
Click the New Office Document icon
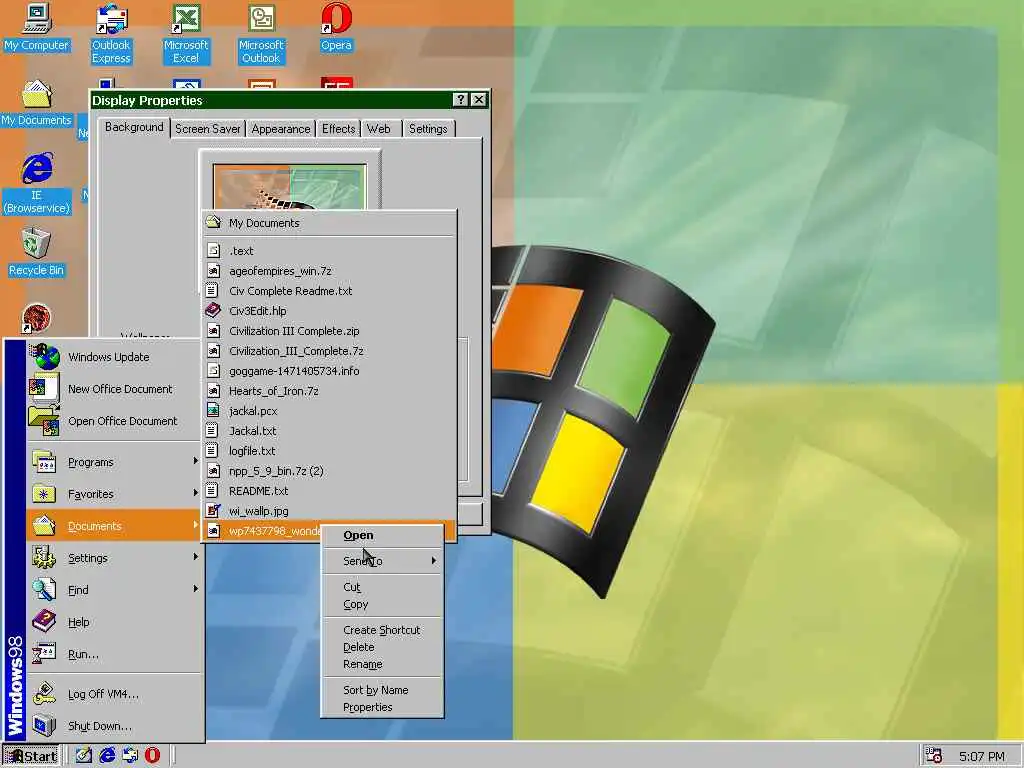(44, 389)
